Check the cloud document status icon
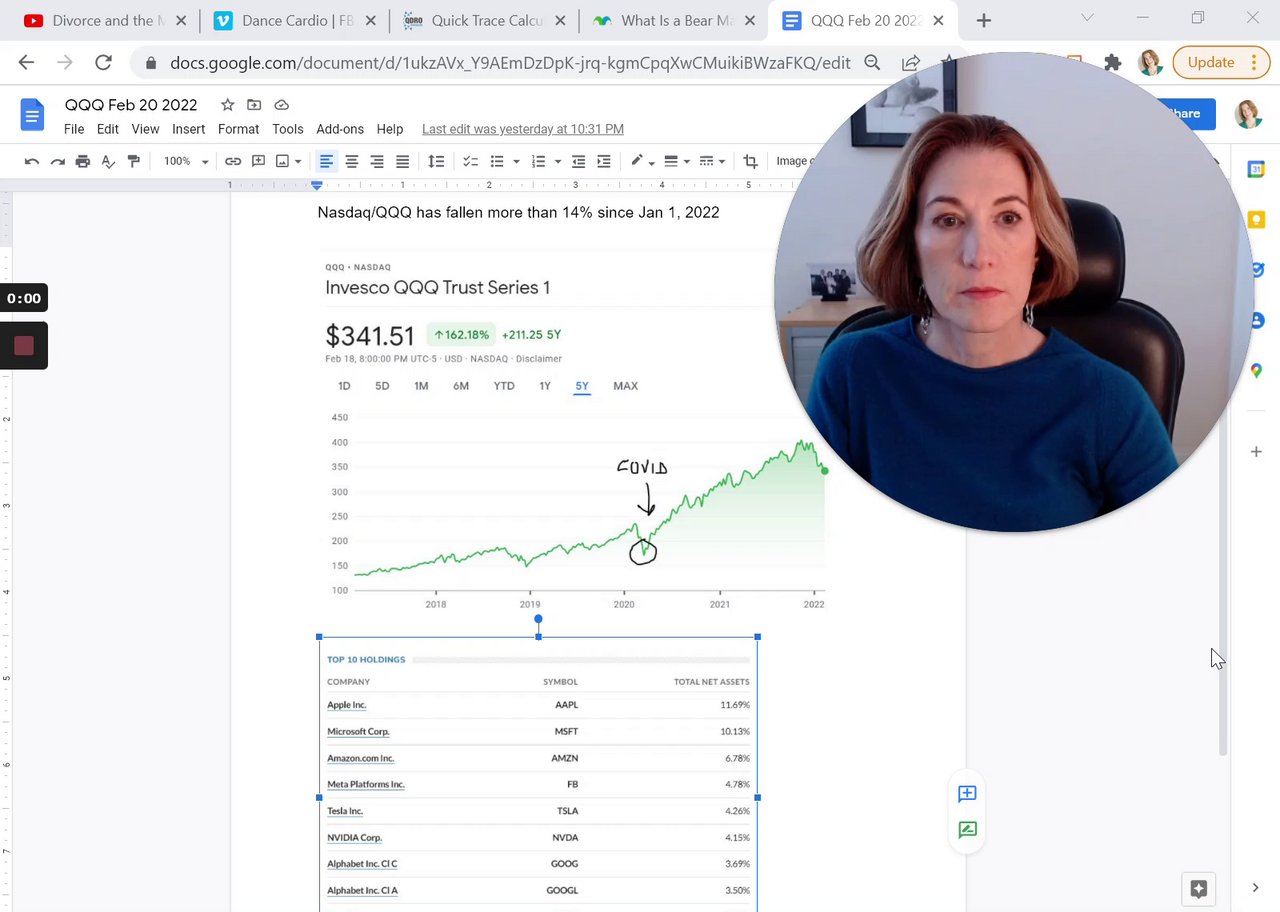 coord(281,105)
